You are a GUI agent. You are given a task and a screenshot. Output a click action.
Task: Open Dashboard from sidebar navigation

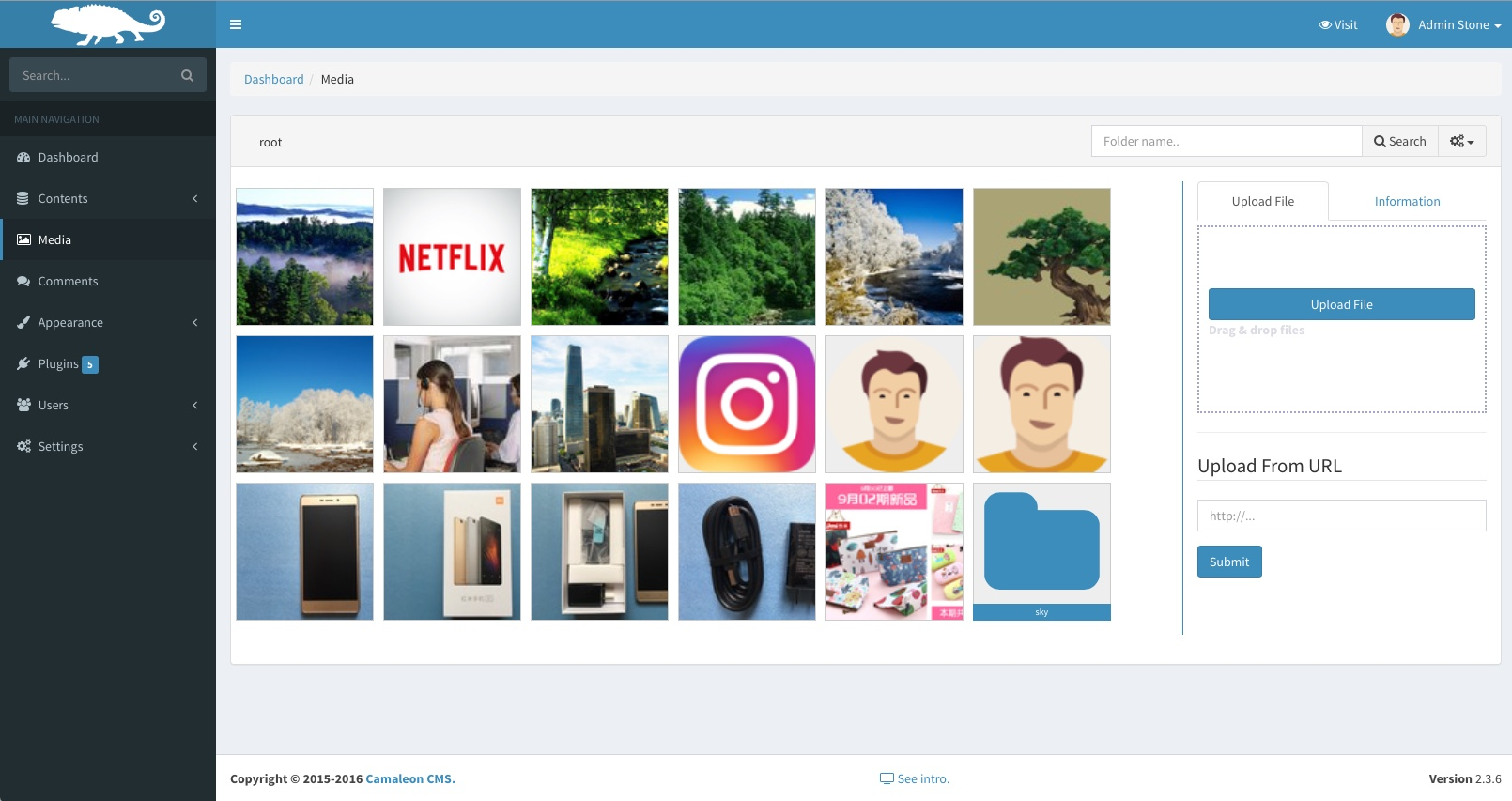point(108,157)
